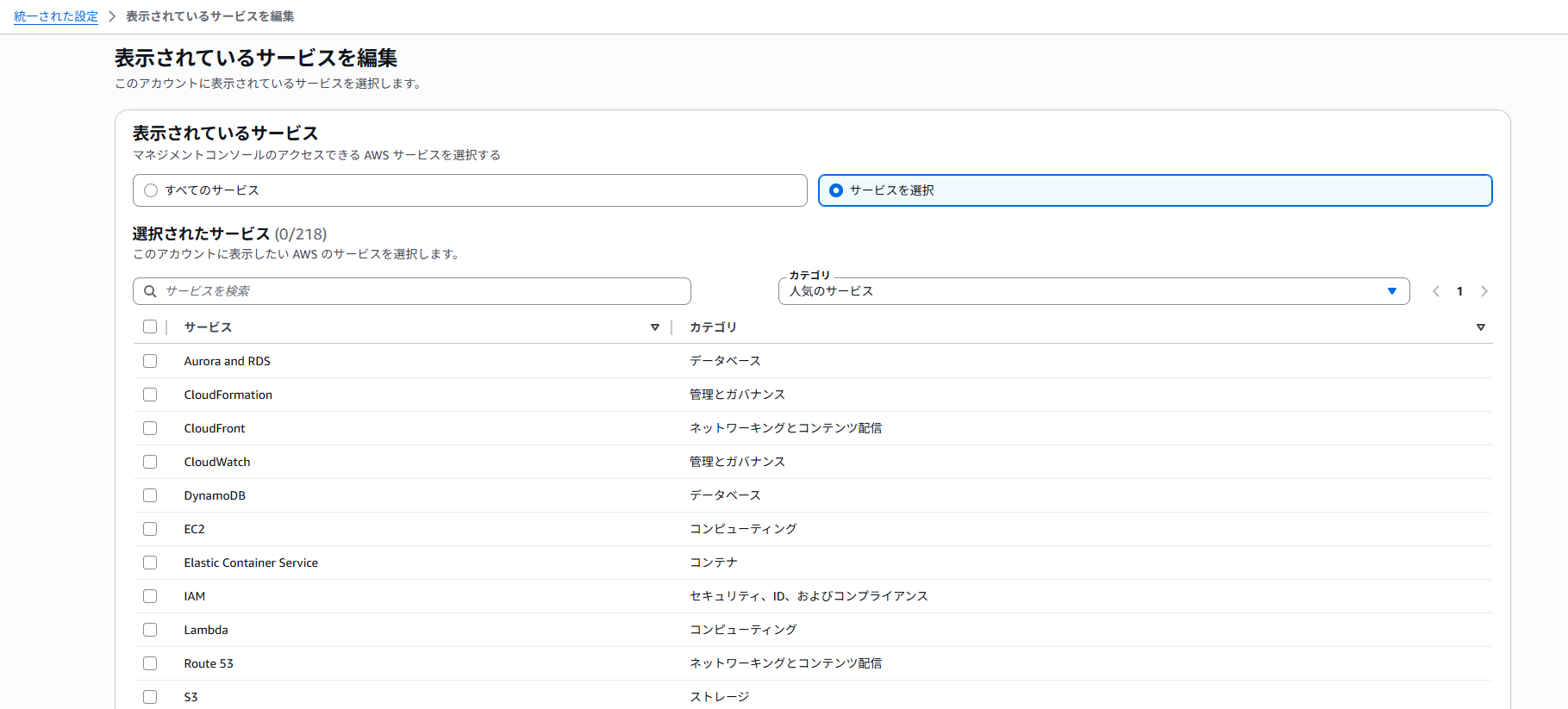Sort by カテゴリ column arrow
The image size is (1568, 709).
click(x=1481, y=327)
